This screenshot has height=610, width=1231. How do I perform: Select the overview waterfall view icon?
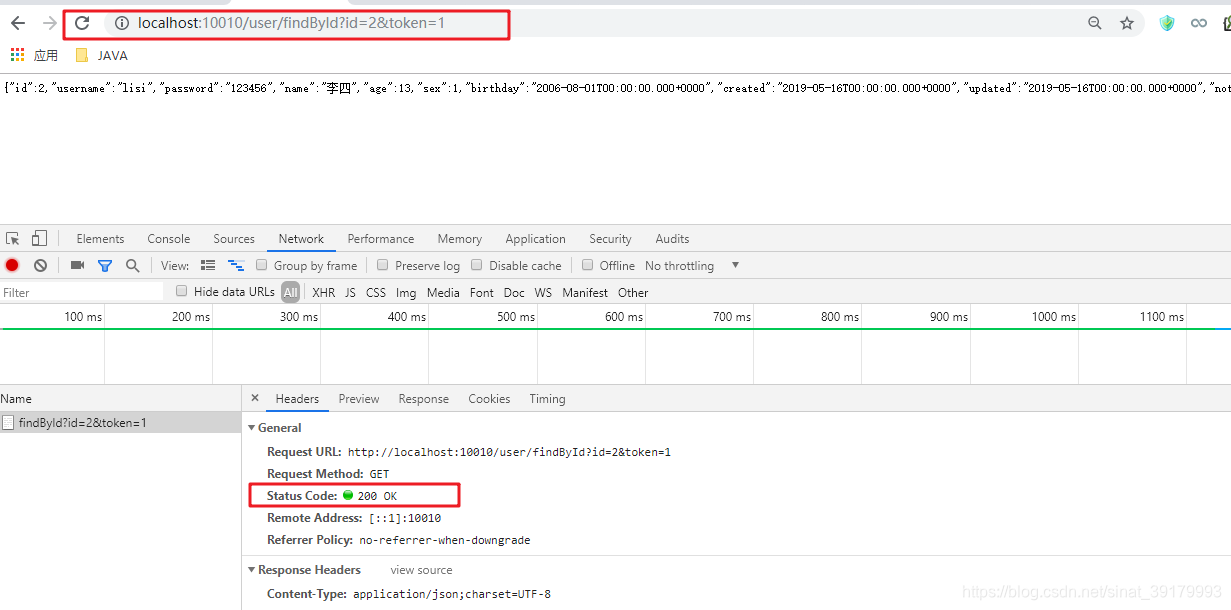pyautogui.click(x=236, y=265)
